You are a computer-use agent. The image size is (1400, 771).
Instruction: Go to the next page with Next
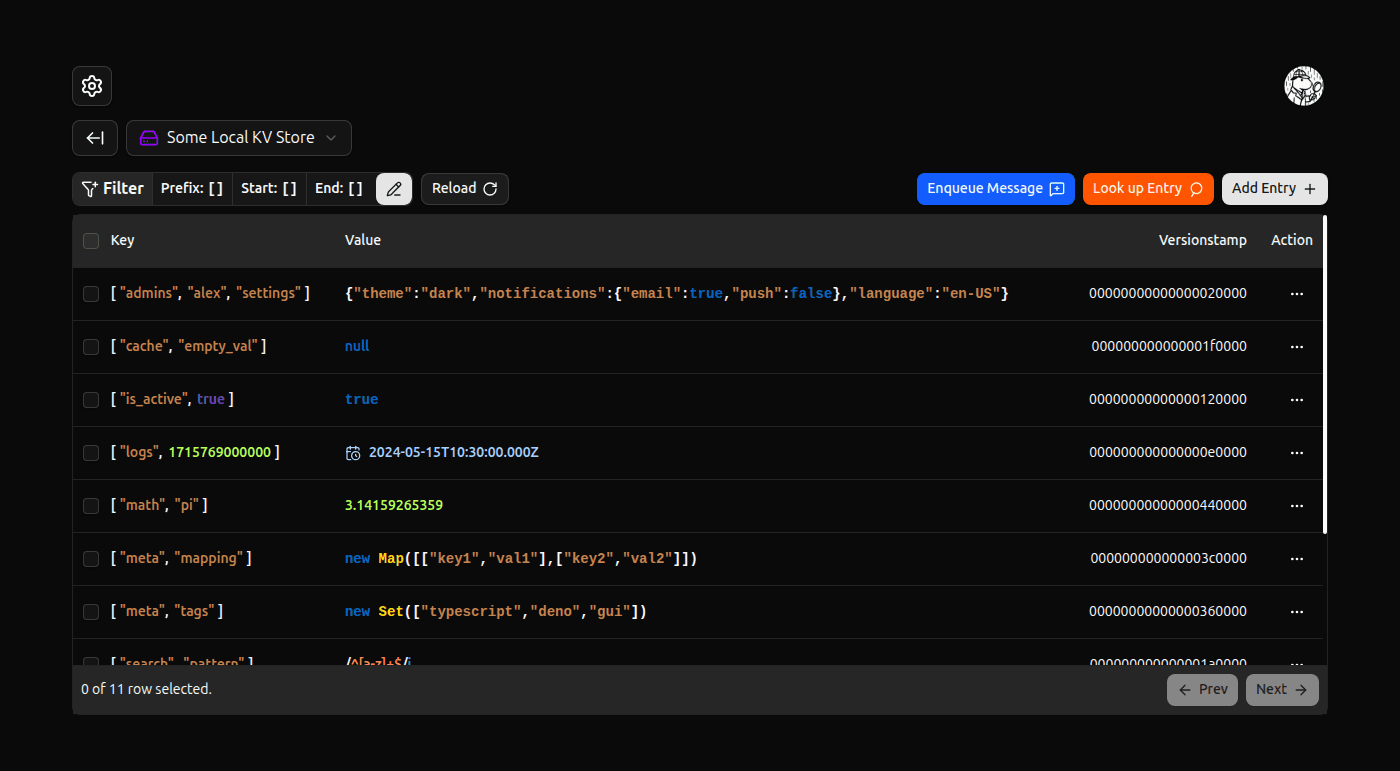click(1281, 689)
